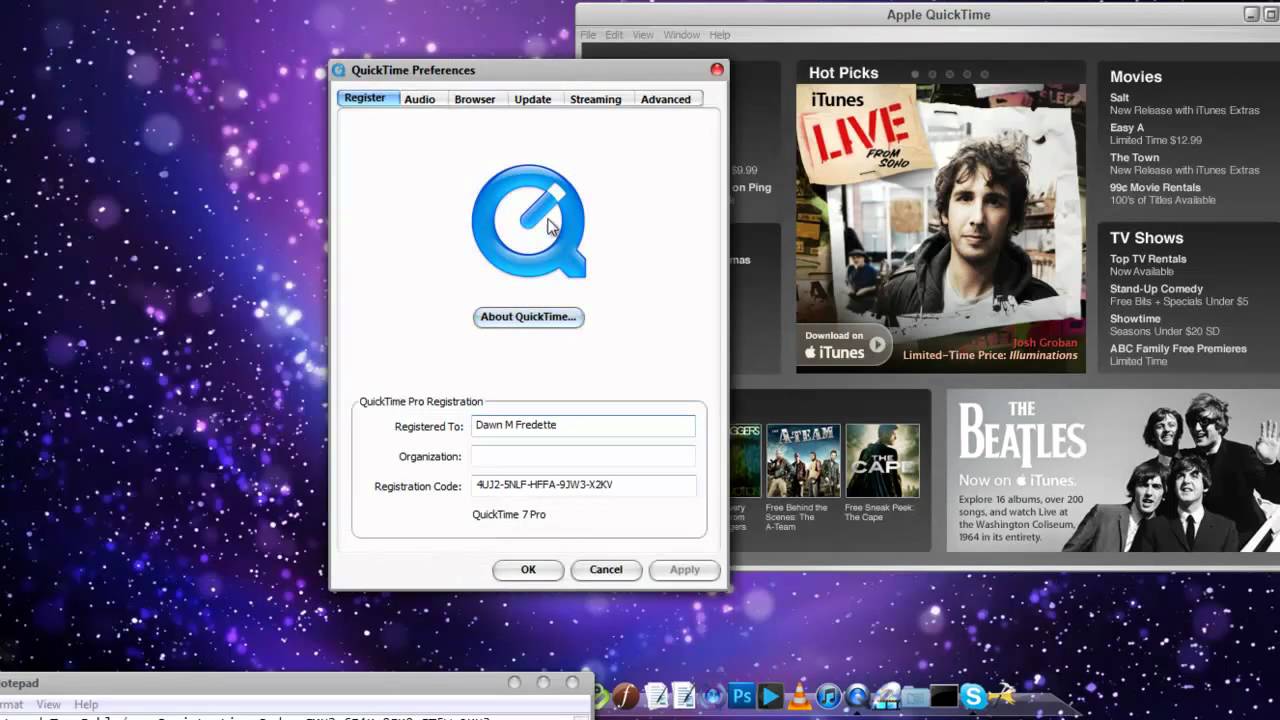Image resolution: width=1280 pixels, height=720 pixels.
Task: Open the Easy A movie link
Action: [1127, 128]
